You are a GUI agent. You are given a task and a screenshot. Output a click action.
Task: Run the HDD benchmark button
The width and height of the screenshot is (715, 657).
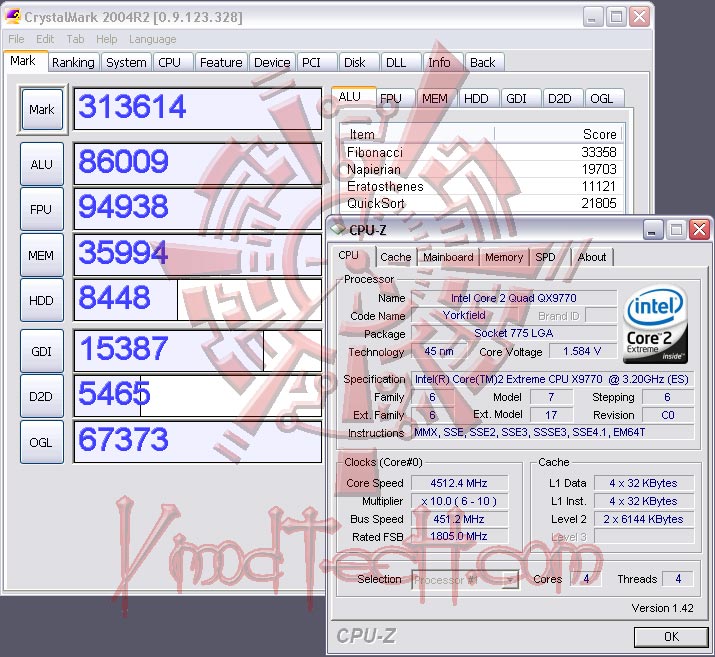pyautogui.click(x=42, y=300)
